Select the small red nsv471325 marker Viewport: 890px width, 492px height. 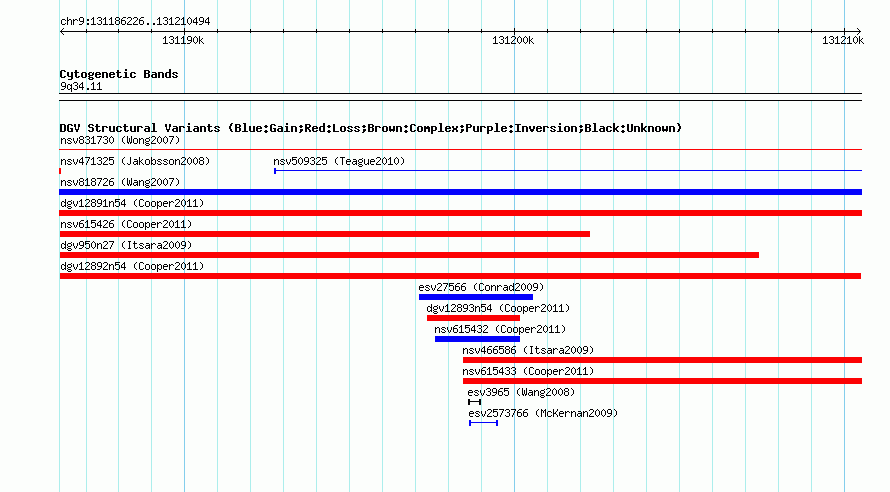tap(60, 171)
